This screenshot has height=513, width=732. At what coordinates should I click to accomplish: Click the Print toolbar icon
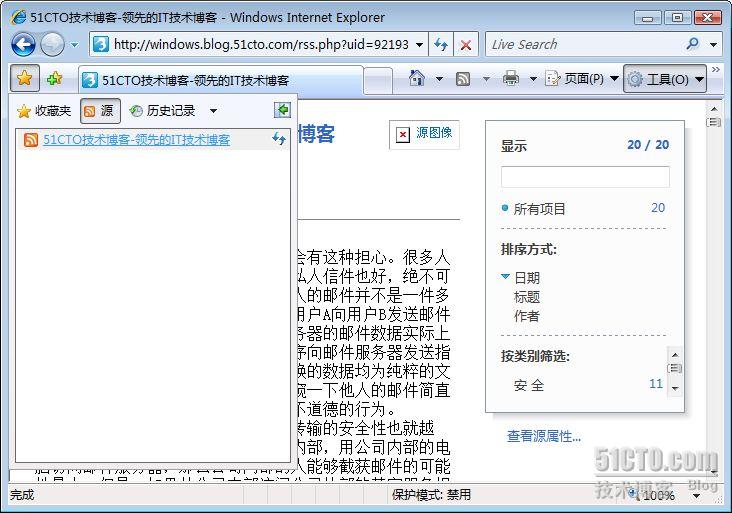511,78
